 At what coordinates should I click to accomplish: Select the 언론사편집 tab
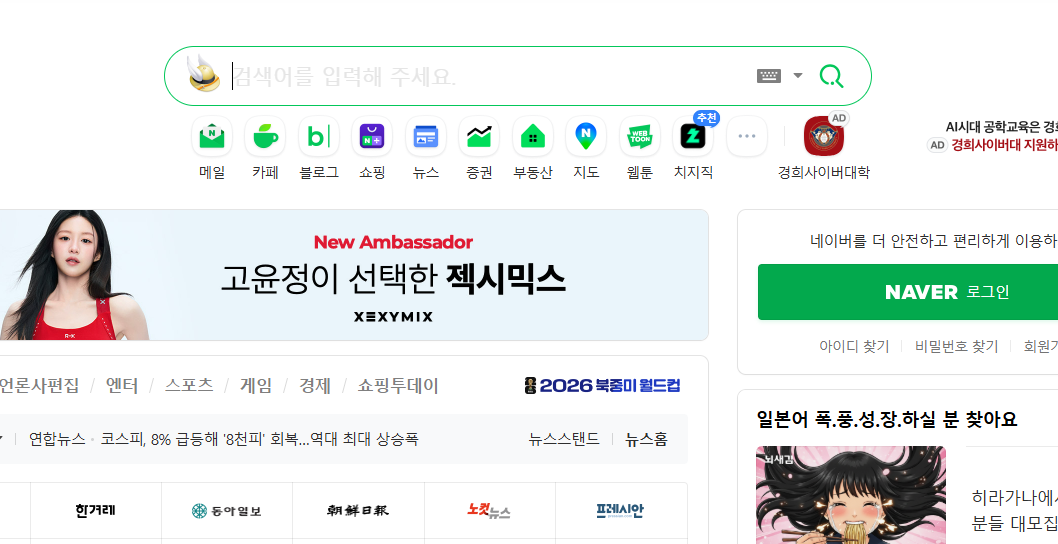(x=39, y=385)
